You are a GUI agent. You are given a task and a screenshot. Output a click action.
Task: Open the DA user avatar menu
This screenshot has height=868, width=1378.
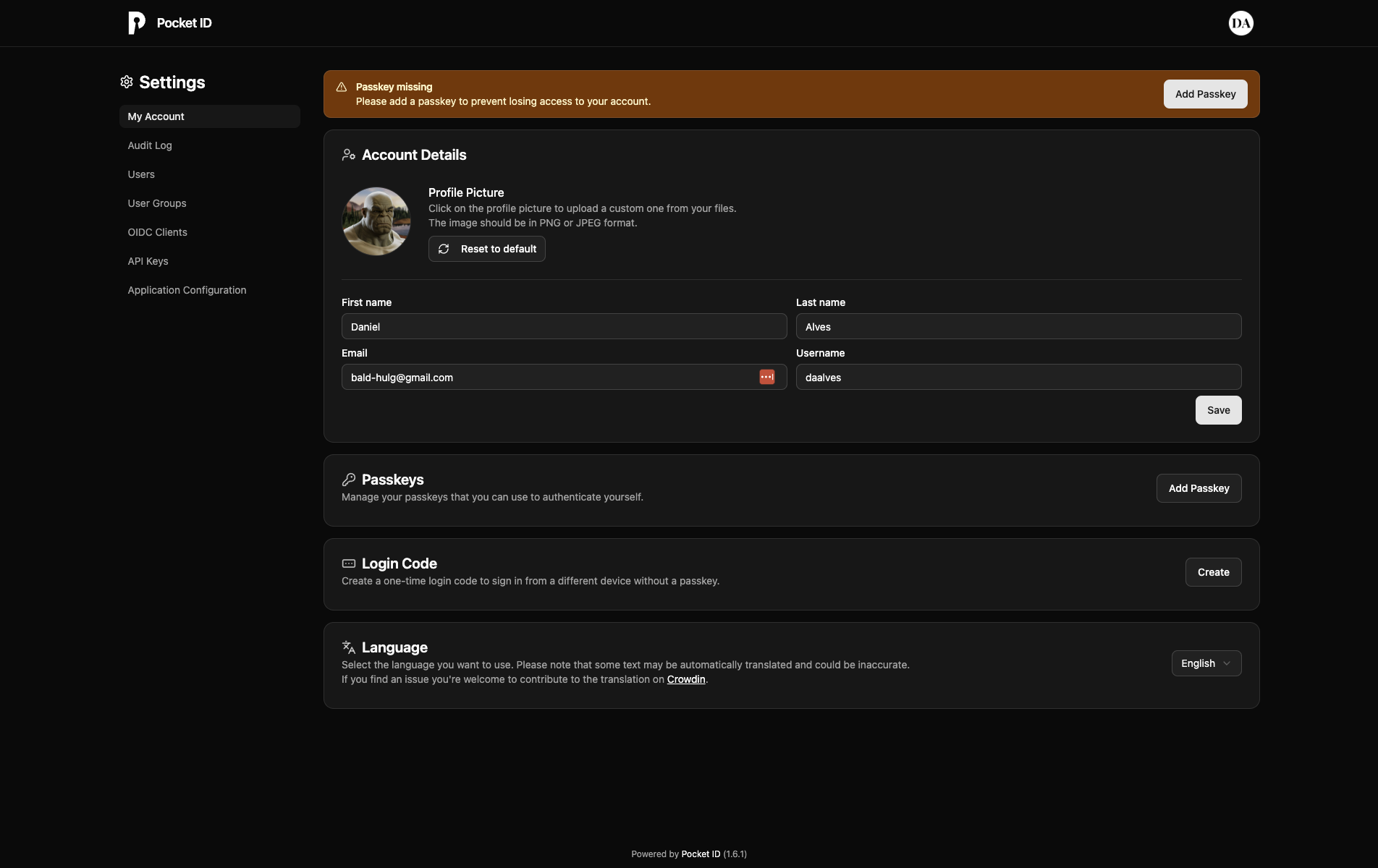coord(1241,23)
